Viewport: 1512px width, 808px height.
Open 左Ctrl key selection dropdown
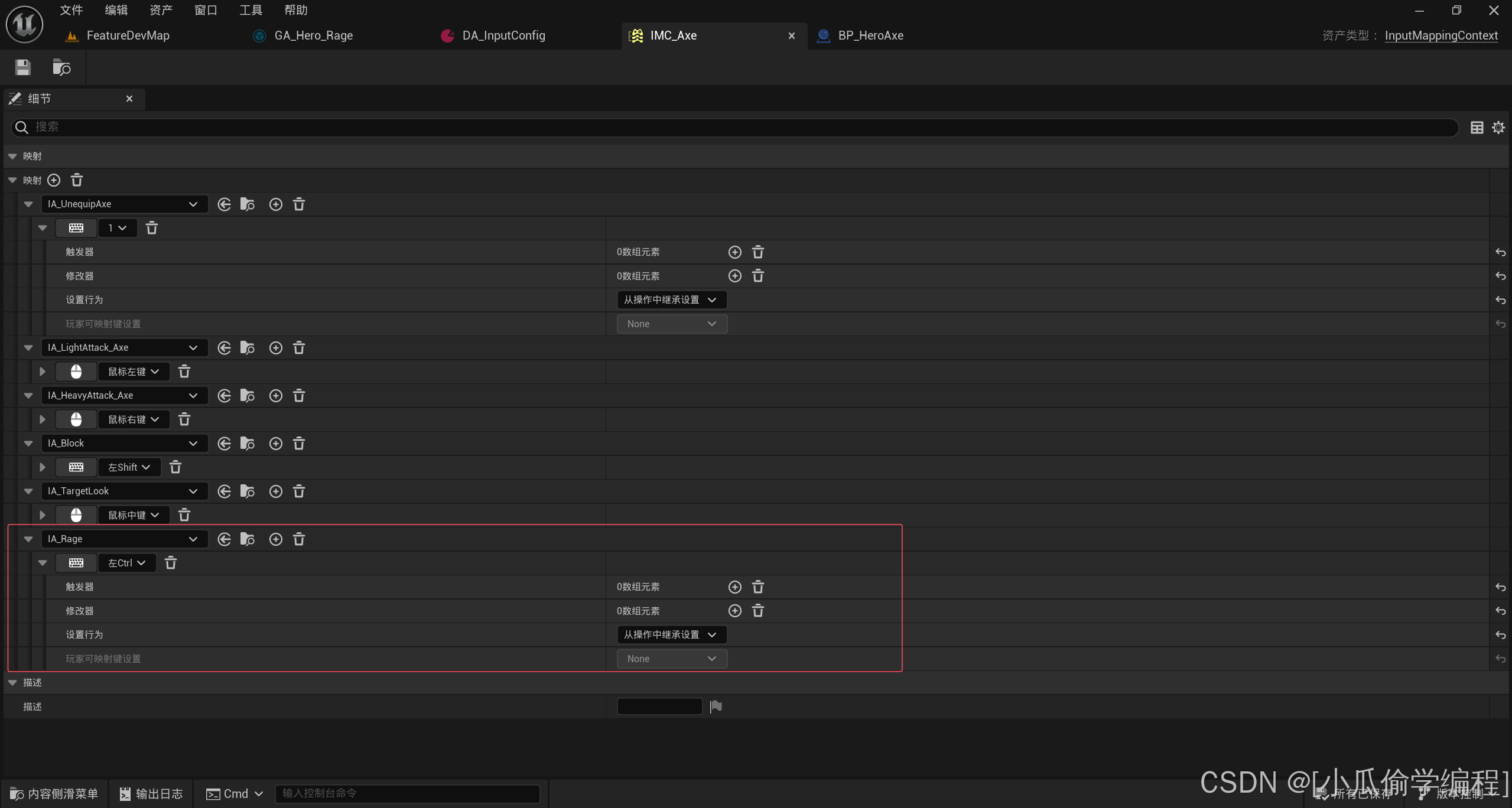(x=127, y=563)
